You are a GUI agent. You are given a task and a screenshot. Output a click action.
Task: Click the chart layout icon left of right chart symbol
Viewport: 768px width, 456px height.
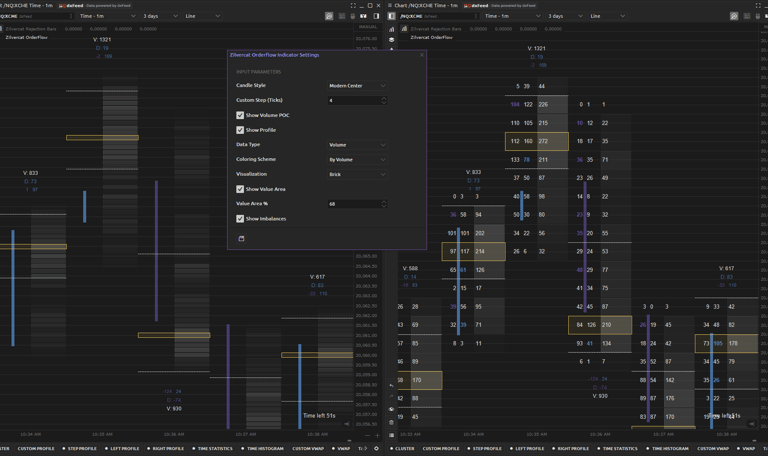(392, 16)
